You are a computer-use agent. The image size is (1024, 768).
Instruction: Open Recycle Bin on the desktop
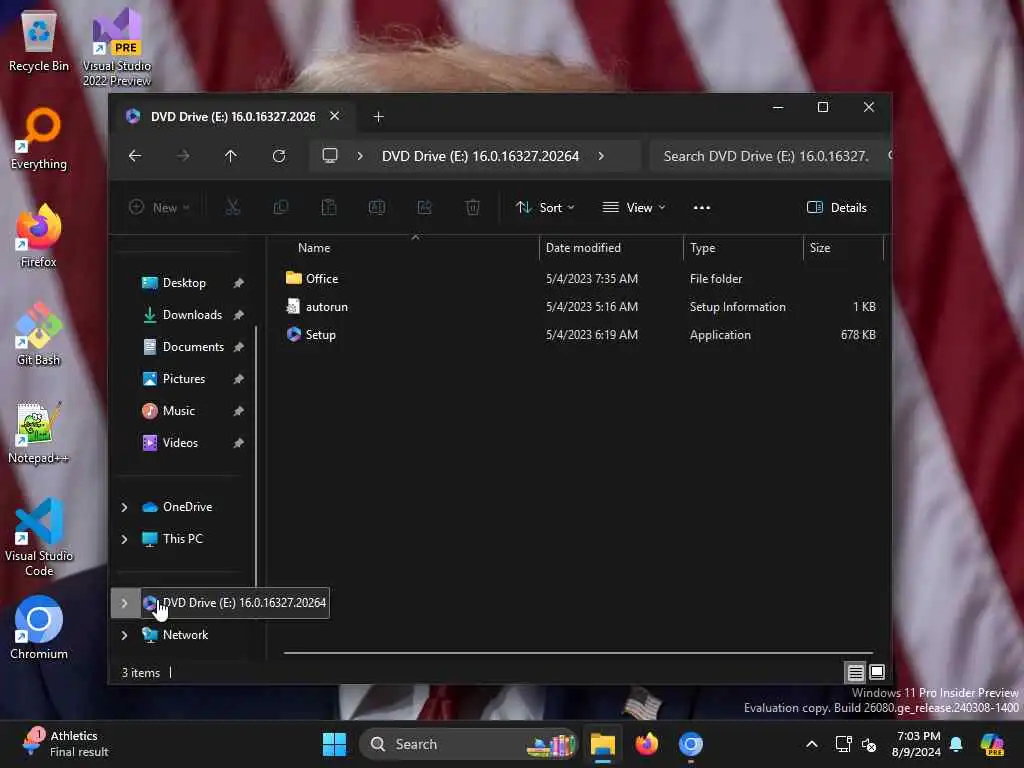[39, 42]
